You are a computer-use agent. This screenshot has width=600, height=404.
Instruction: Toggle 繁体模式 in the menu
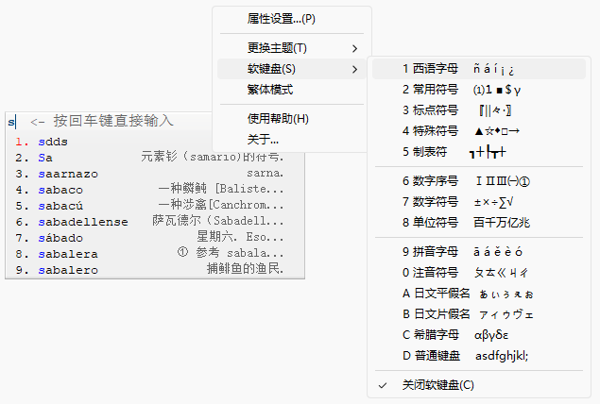tap(270, 89)
